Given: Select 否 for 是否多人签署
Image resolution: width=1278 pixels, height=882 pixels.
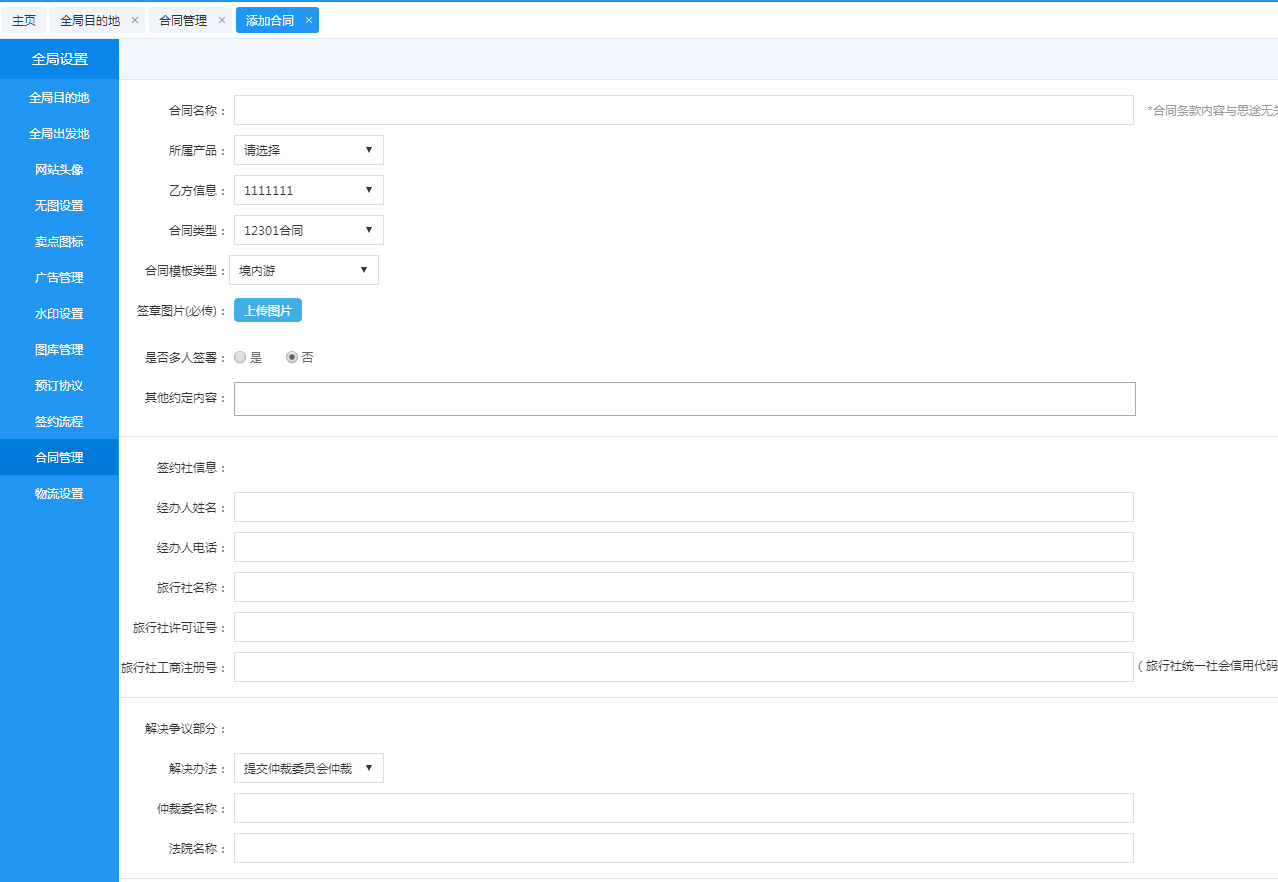Looking at the screenshot, I should (292, 357).
